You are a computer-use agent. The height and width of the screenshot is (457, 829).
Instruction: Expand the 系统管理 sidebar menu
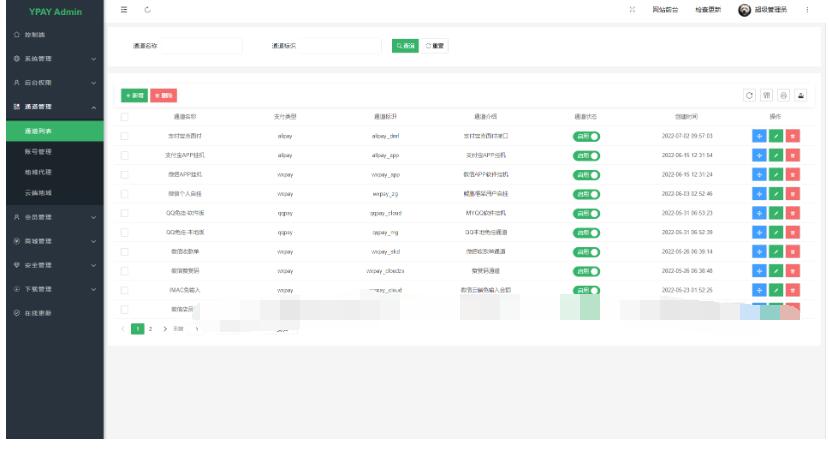50,59
